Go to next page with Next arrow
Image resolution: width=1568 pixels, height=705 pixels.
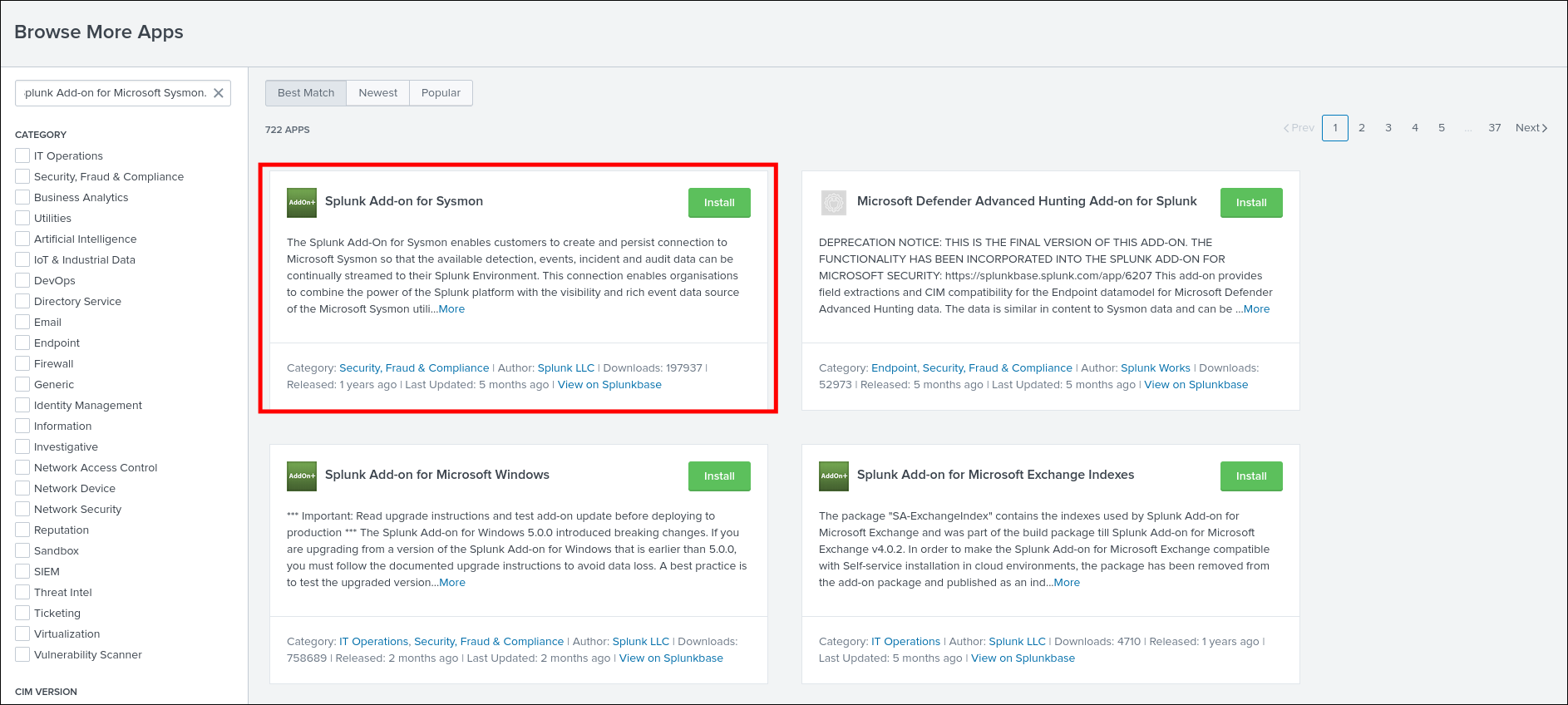1531,128
